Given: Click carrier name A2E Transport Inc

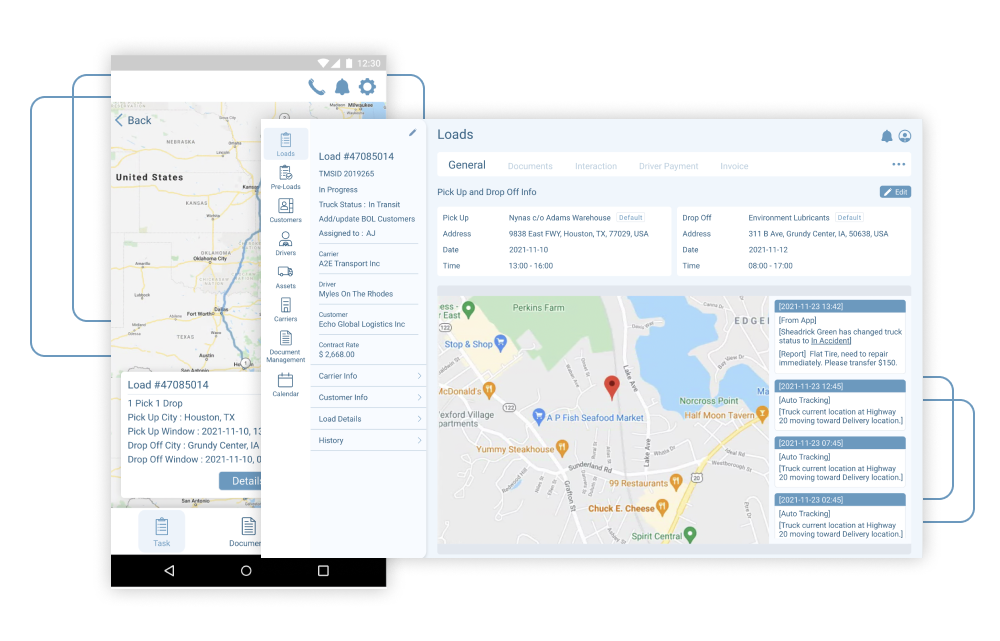Looking at the screenshot, I should pyautogui.click(x=349, y=263).
